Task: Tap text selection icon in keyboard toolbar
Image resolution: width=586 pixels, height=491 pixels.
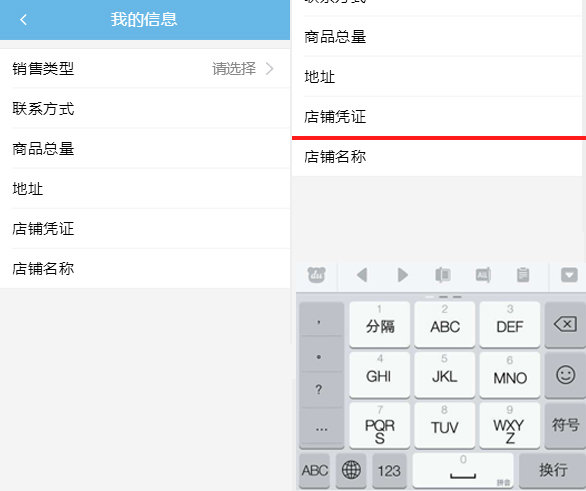Action: (443, 275)
